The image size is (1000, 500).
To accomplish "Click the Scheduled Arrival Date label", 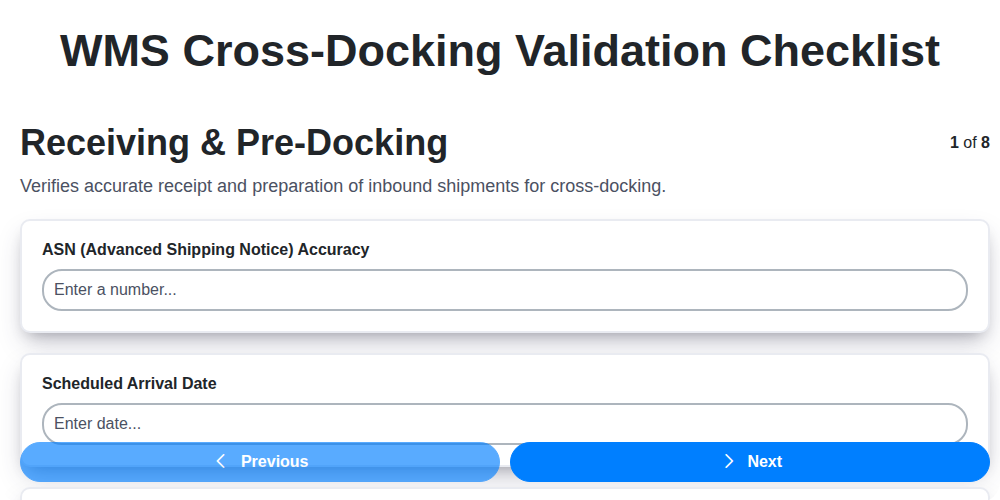I will (x=129, y=383).
